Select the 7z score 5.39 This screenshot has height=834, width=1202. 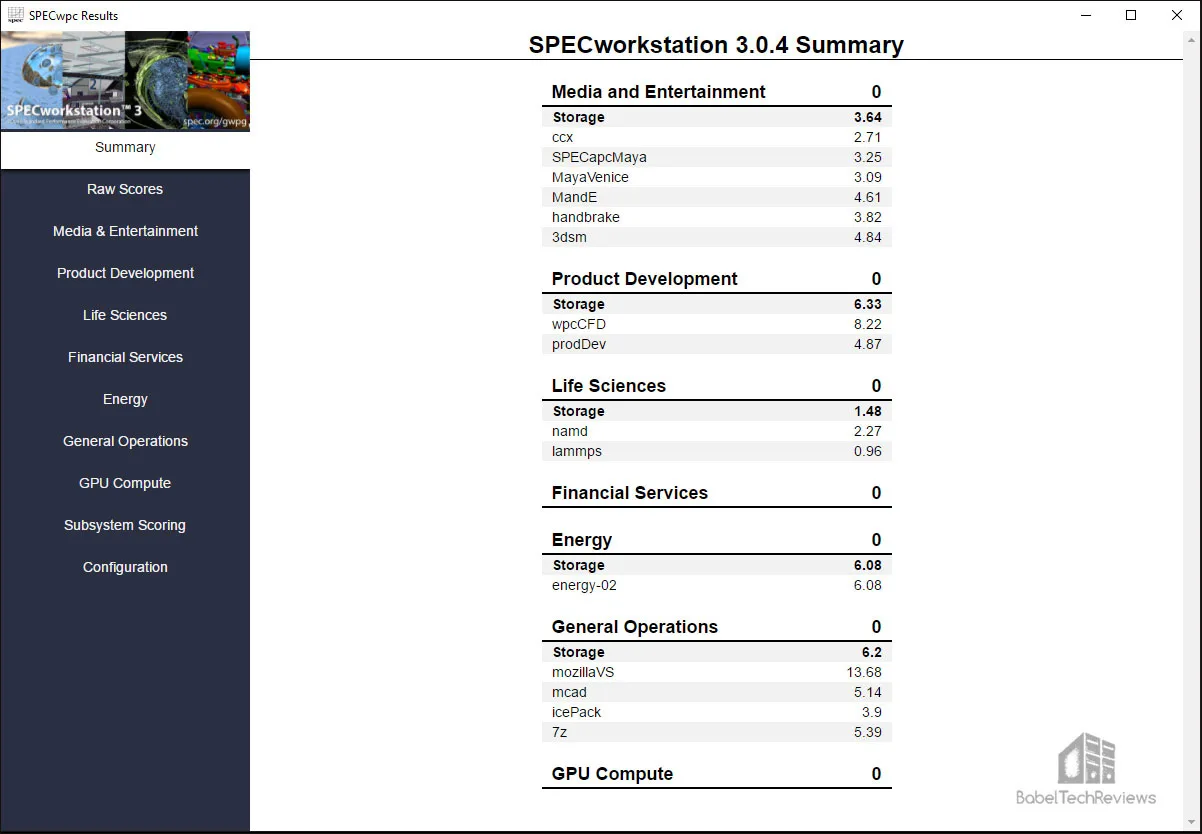[x=867, y=732]
